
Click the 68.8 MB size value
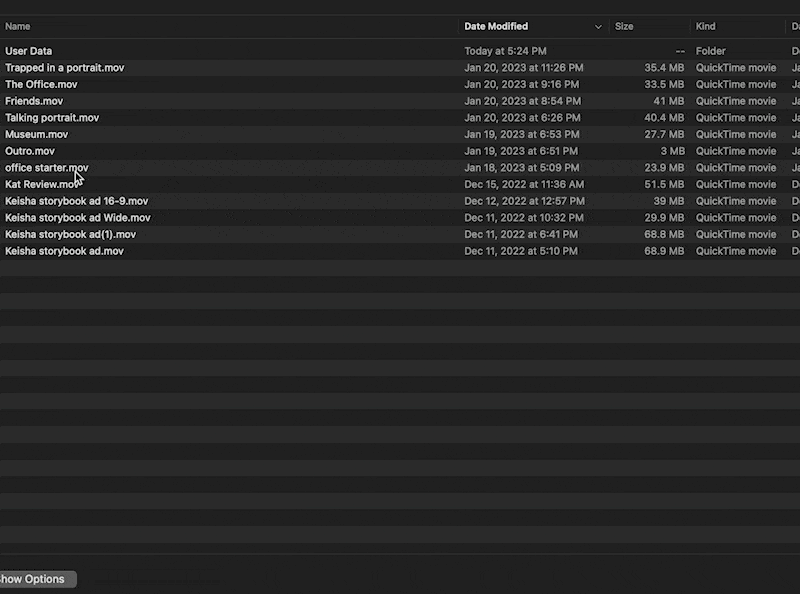tap(664, 235)
